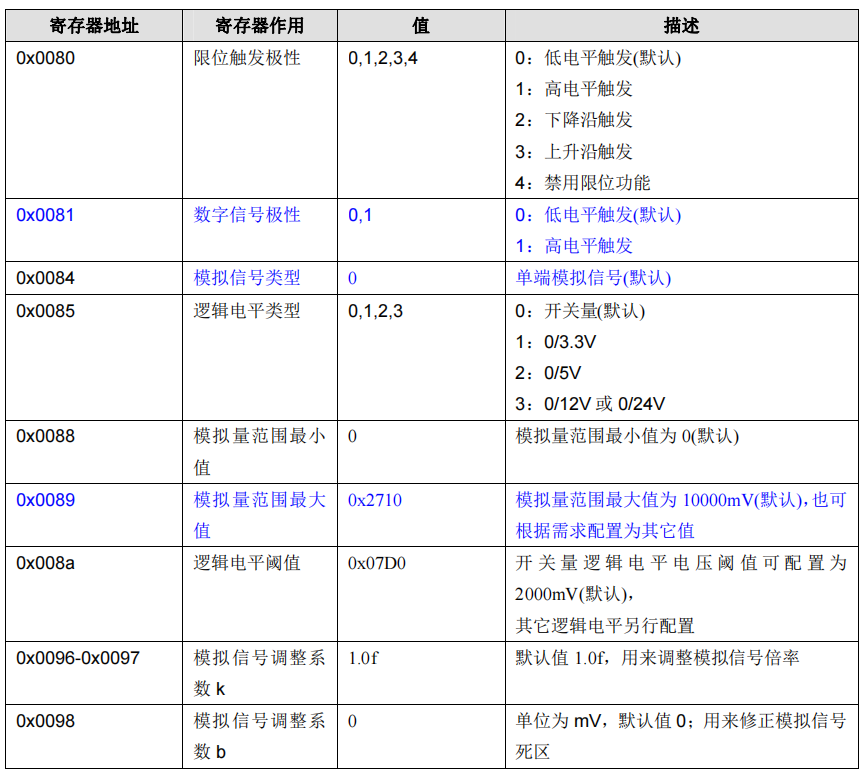Image resolution: width=865 pixels, height=773 pixels.
Task: Click the 2：下降沿触发 line
Action: (574, 120)
